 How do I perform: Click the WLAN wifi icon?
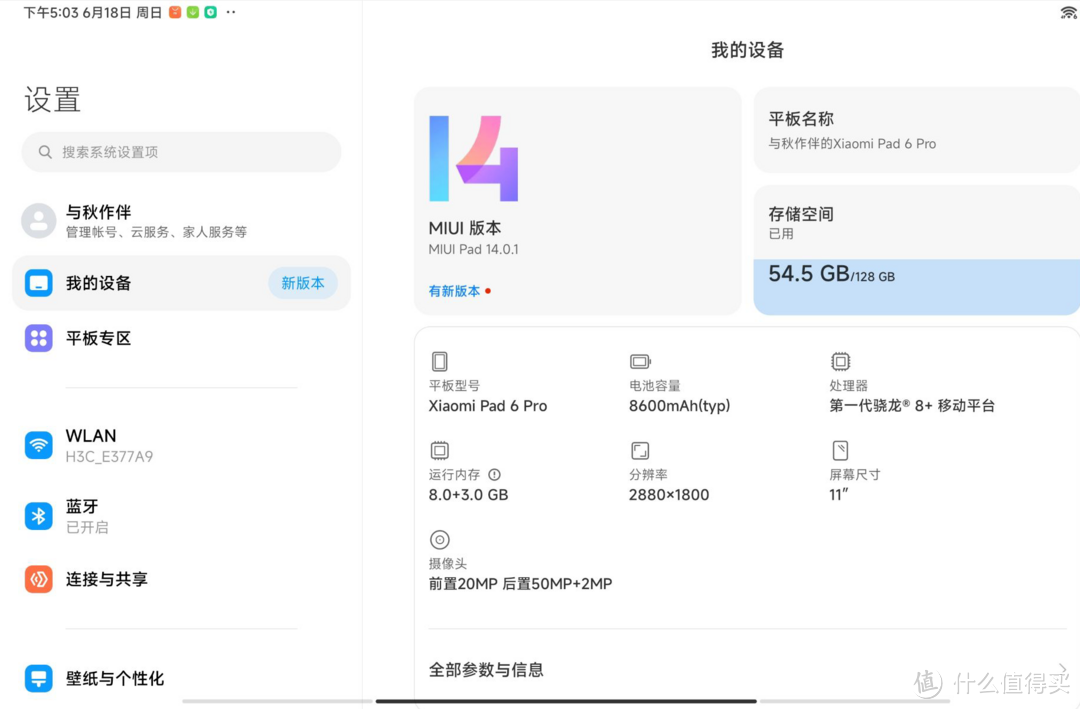point(39,445)
